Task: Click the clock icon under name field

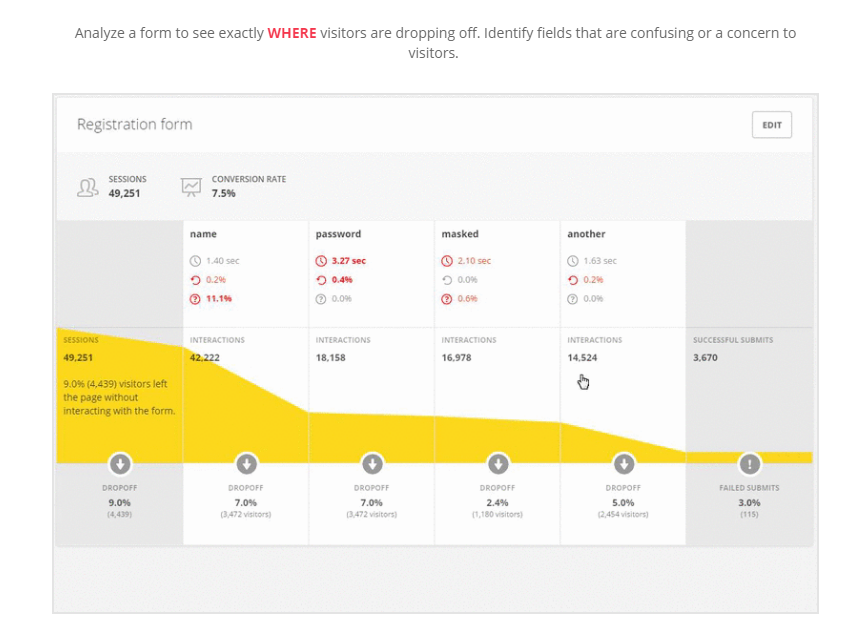Action: click(x=195, y=261)
